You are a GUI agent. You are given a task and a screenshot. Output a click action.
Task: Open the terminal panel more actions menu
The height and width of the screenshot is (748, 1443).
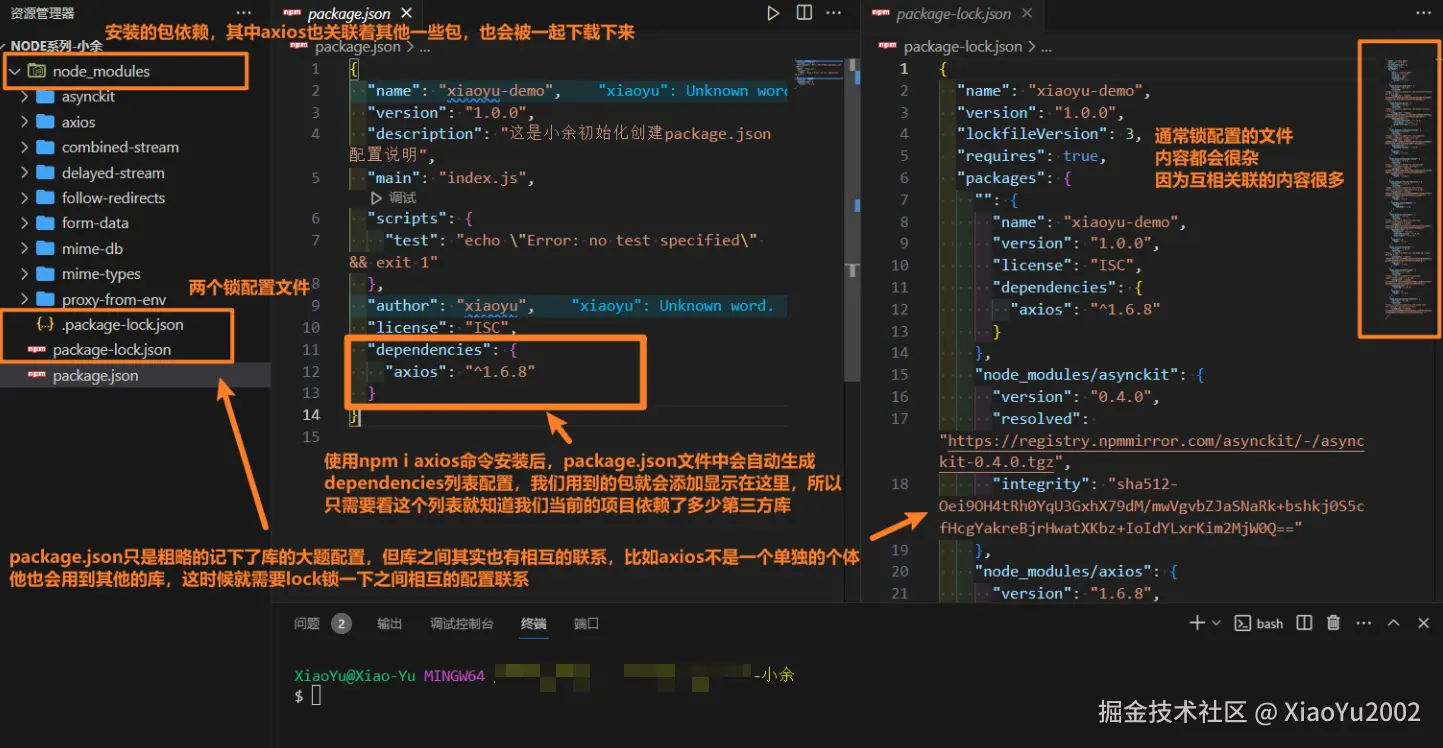click(x=1363, y=623)
